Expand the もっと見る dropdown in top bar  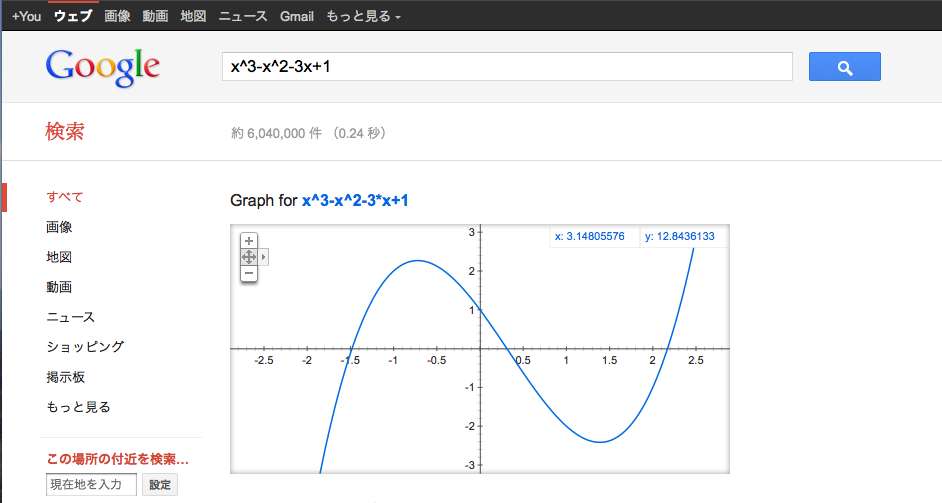click(363, 16)
